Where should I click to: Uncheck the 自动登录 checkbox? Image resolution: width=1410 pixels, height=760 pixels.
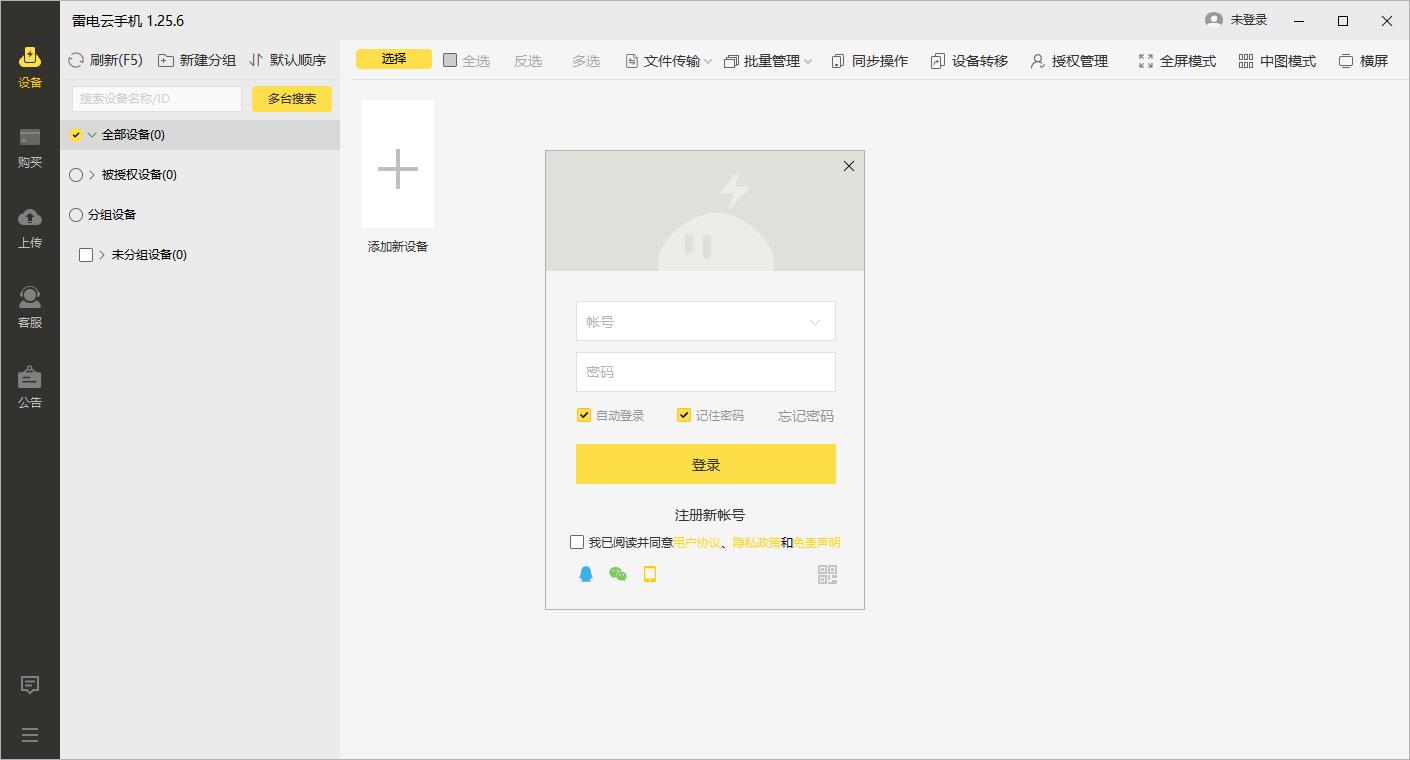(584, 415)
